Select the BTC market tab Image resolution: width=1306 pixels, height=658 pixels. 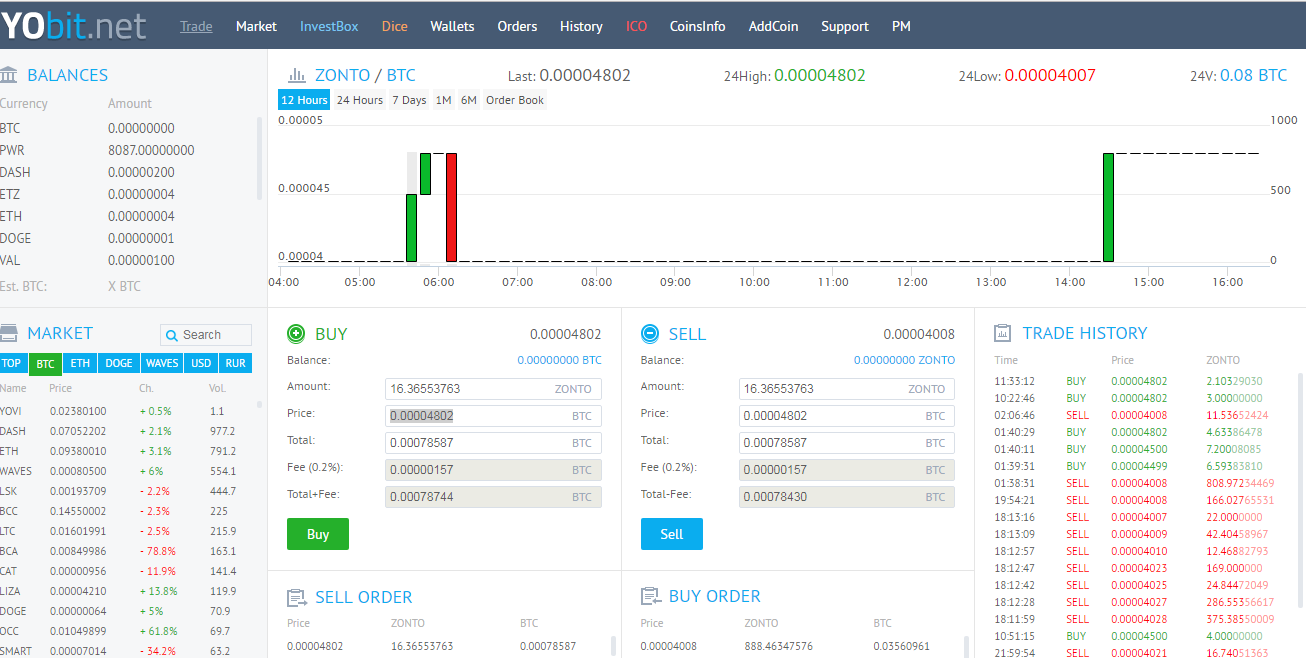(45, 363)
